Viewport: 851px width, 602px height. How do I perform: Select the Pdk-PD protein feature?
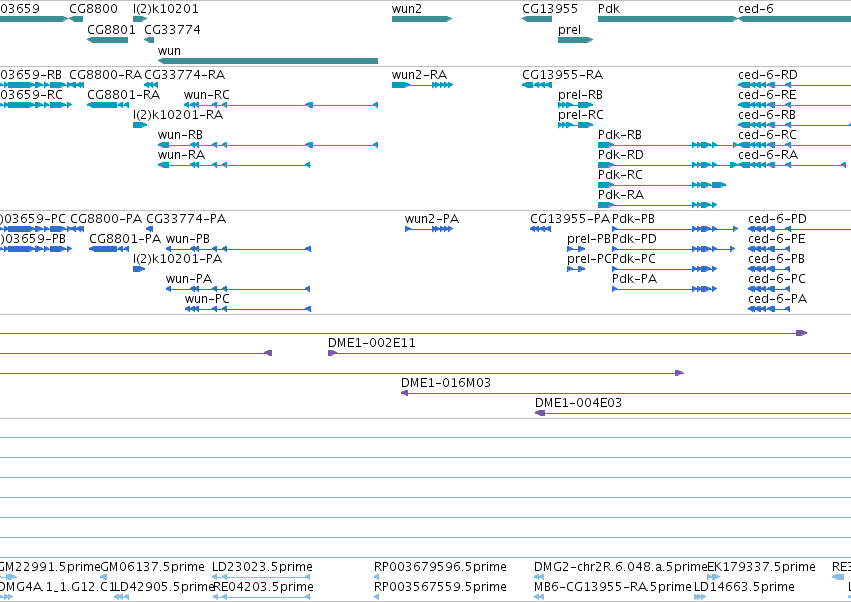674,249
